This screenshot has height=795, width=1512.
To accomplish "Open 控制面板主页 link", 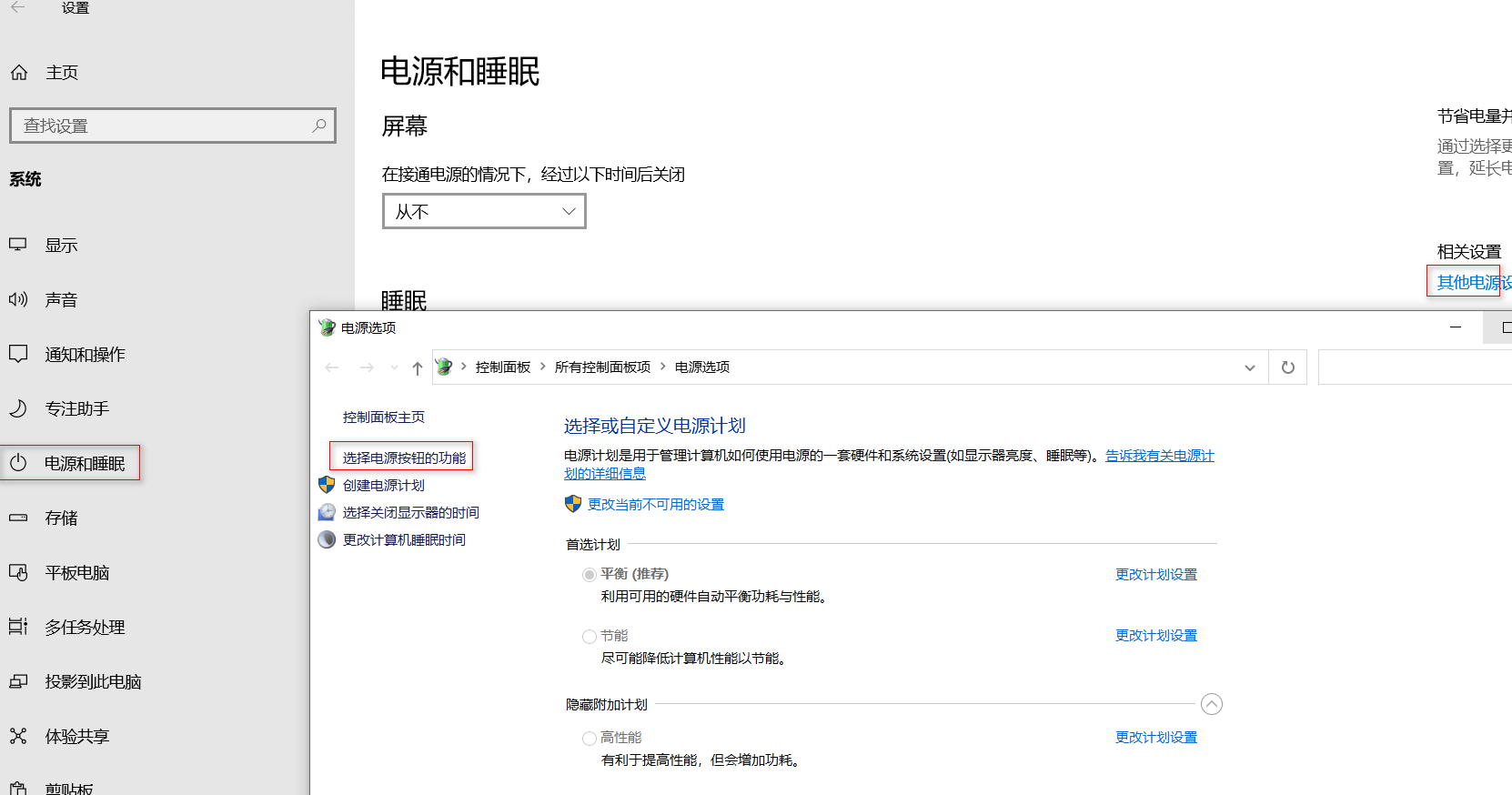I will coord(384,417).
